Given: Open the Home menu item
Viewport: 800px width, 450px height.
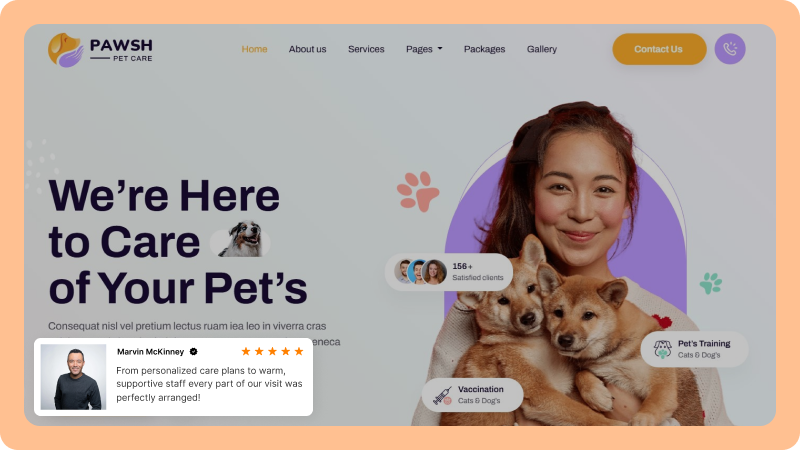Looking at the screenshot, I should coord(254,49).
